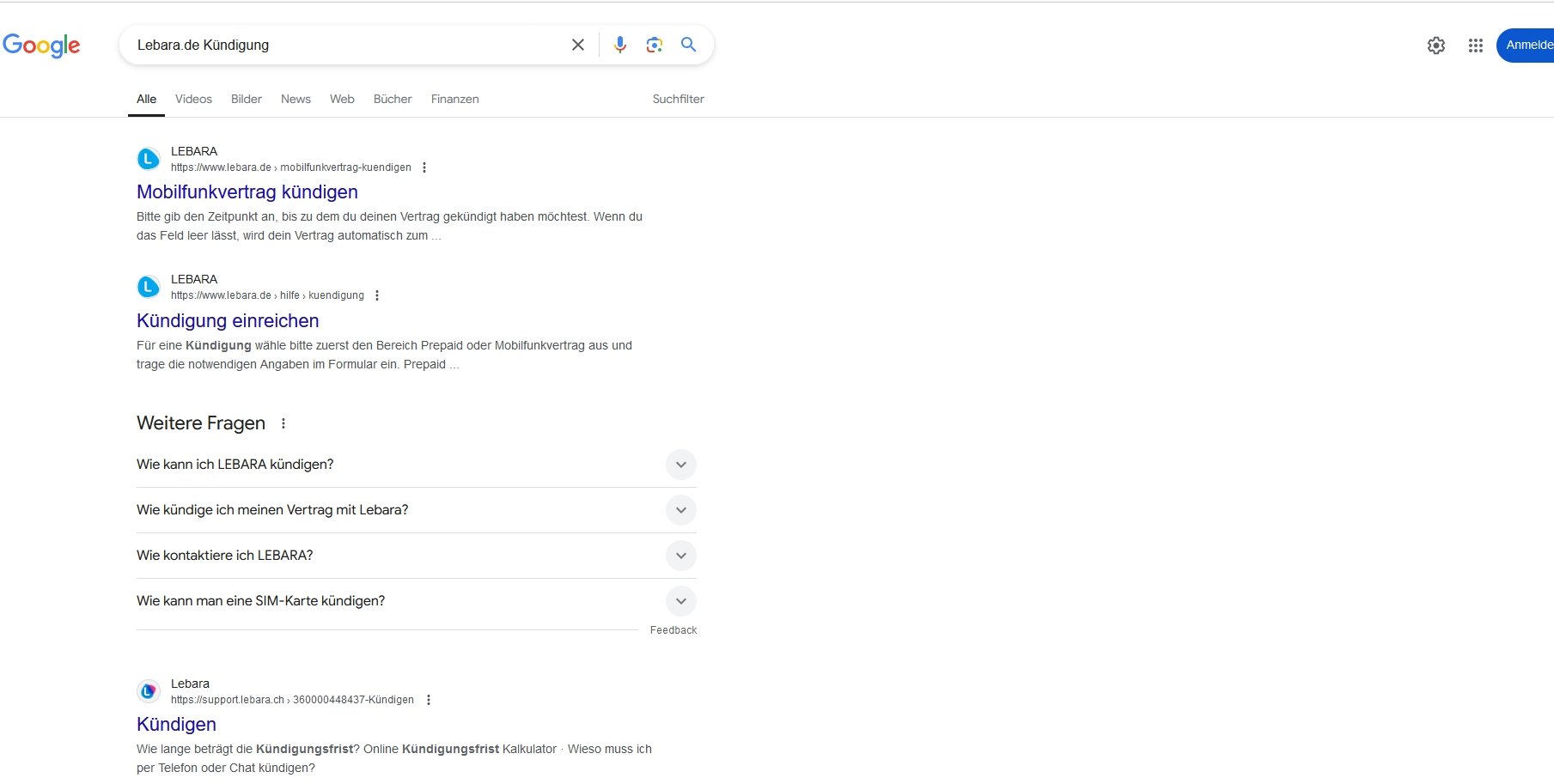The height and width of the screenshot is (784, 1554).
Task: Click the support.lebara.ch result favicon
Action: (x=149, y=691)
